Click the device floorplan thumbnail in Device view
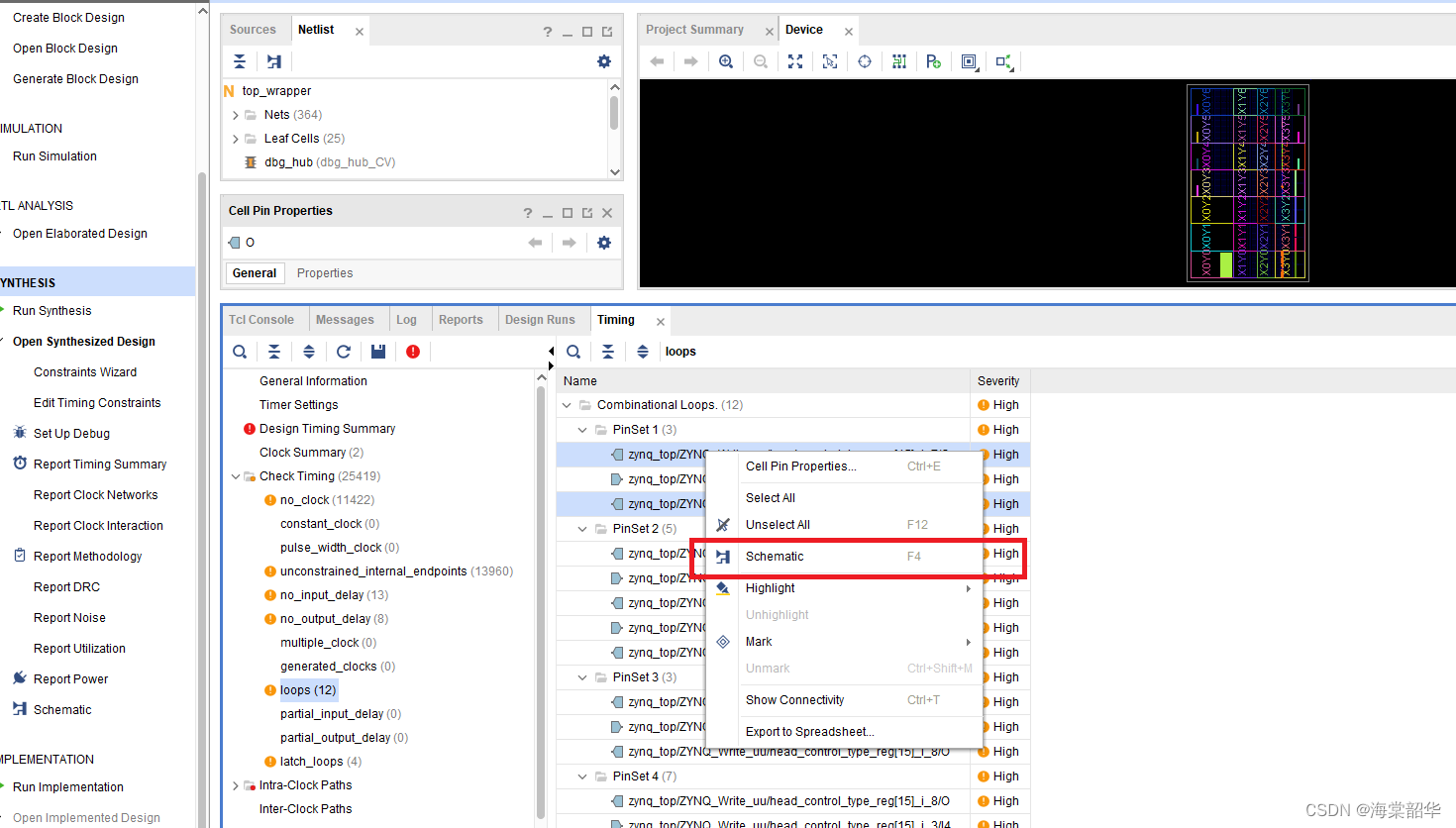This screenshot has width=1456, height=828. pyautogui.click(x=1248, y=183)
